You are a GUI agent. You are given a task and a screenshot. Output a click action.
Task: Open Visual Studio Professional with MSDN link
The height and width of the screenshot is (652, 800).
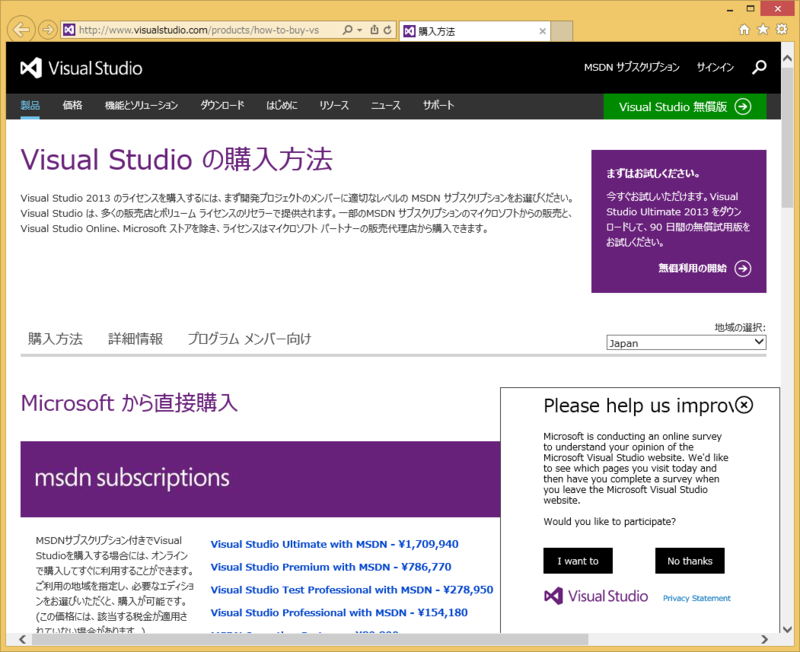coord(339,612)
